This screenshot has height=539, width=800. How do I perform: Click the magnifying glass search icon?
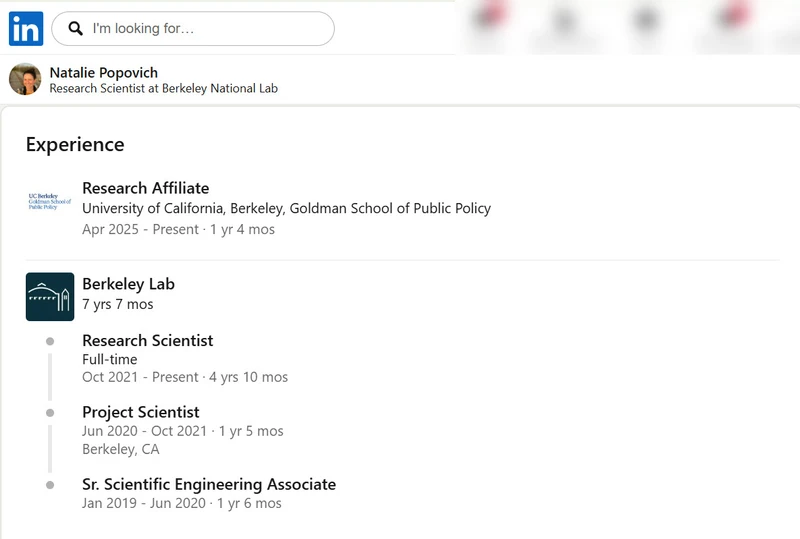76,29
